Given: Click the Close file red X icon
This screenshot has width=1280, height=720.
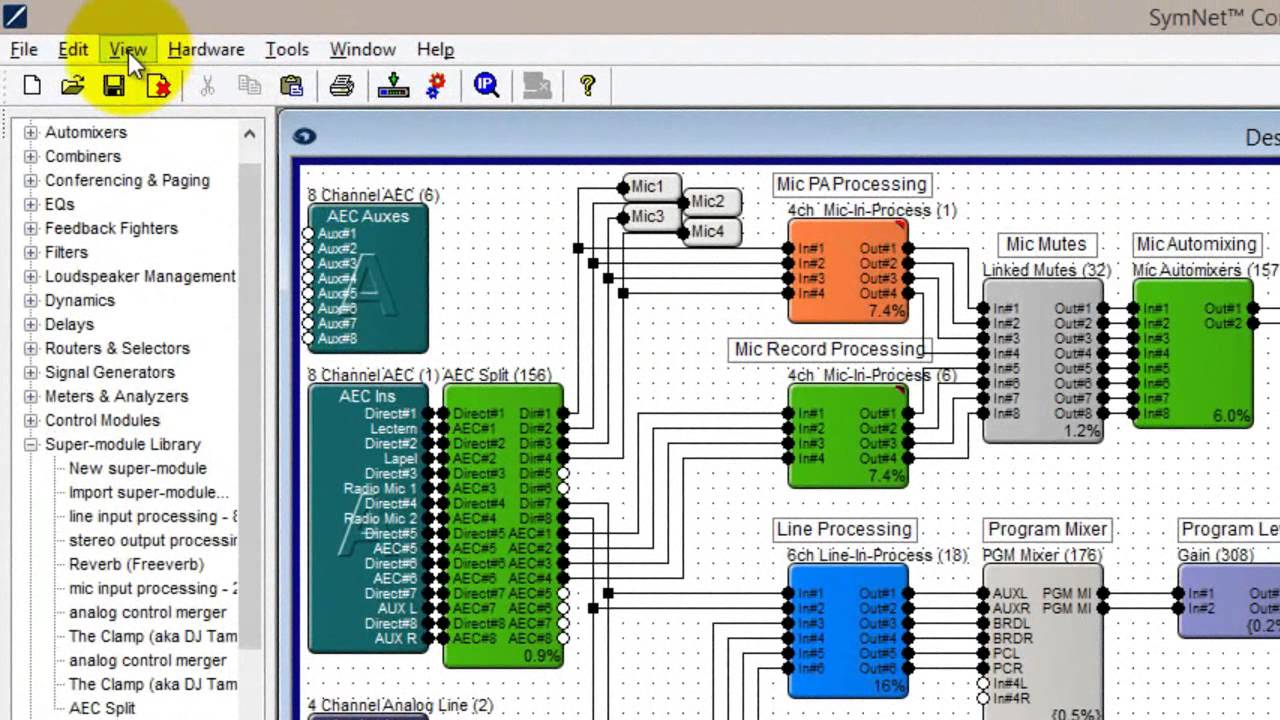Looking at the screenshot, I should click(158, 86).
